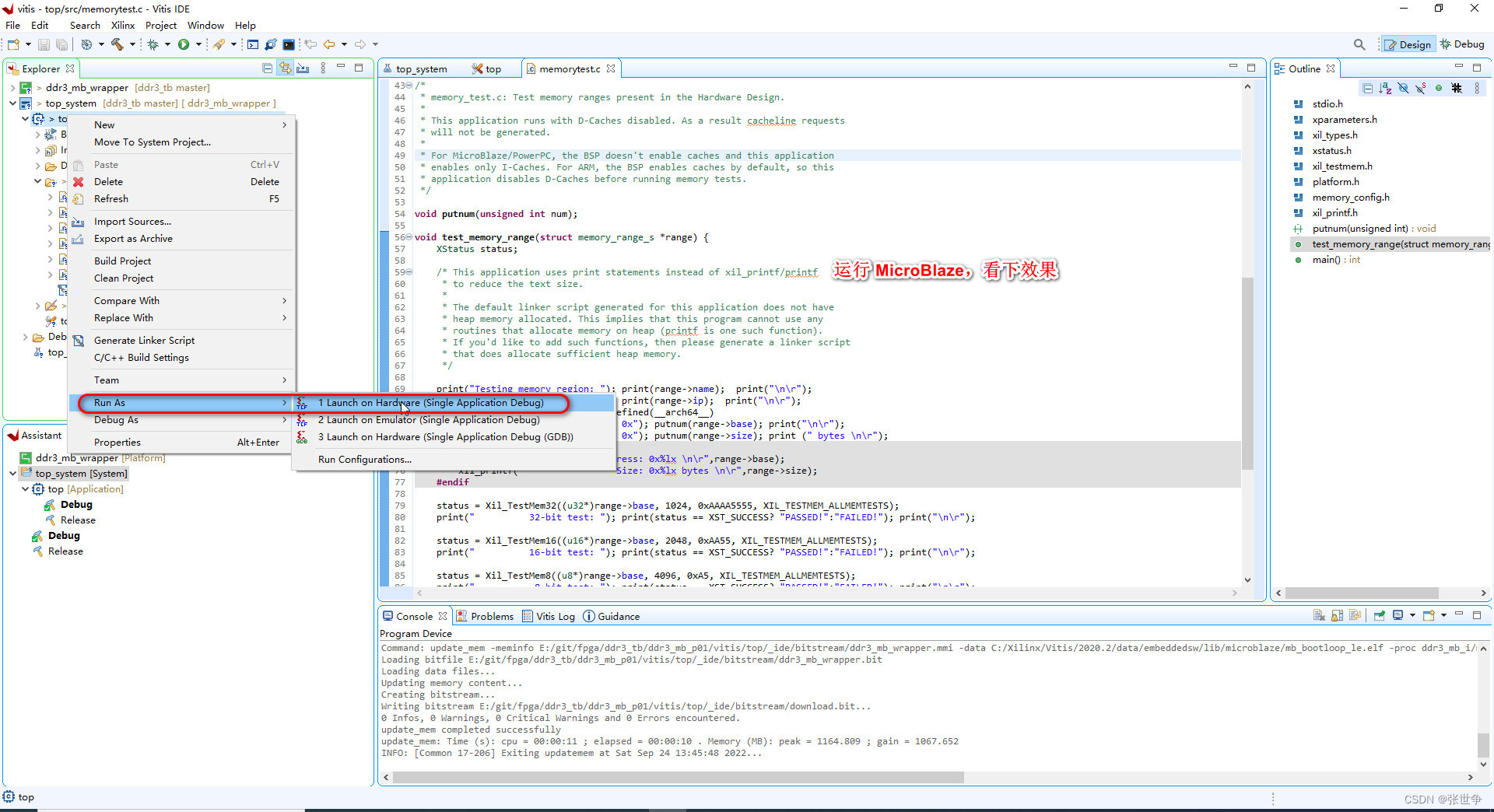Click editor vertical scrollbar thumb
The width and height of the screenshot is (1494, 812).
coord(1248,373)
